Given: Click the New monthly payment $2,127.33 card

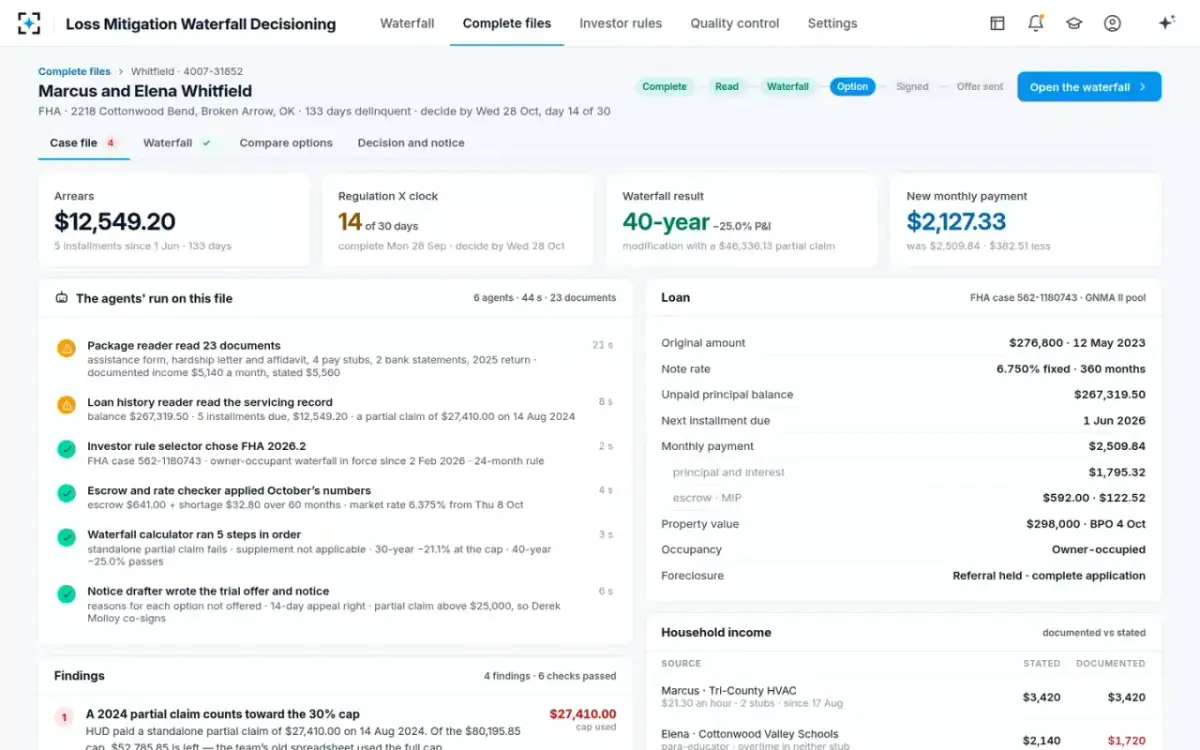Looking at the screenshot, I should click(1025, 220).
